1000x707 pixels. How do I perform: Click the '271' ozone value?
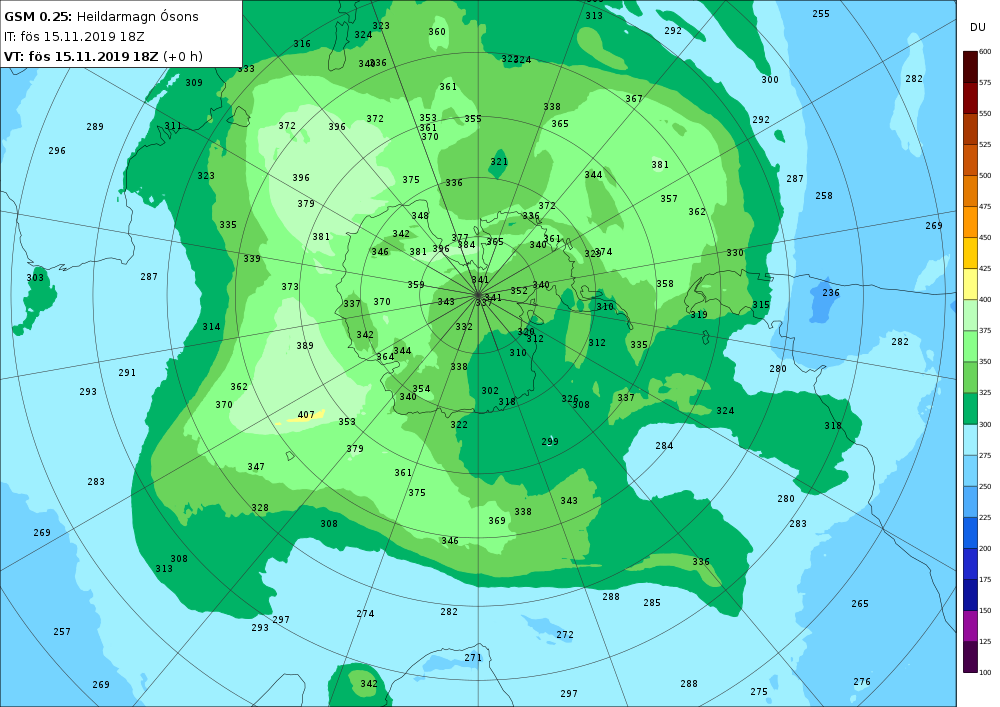coord(473,657)
